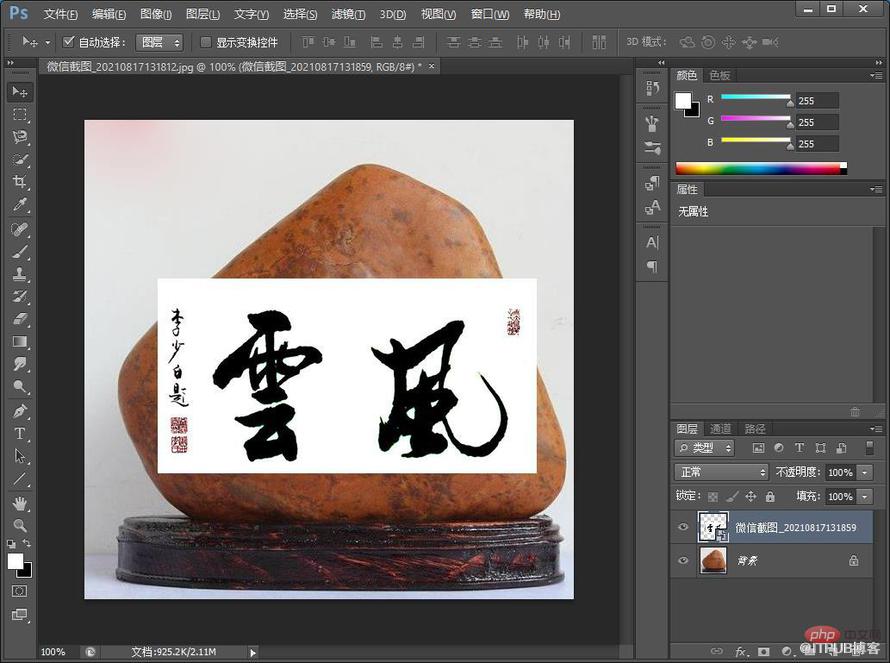This screenshot has width=890, height=663.
Task: Select the Move tool in the toolbox
Action: (x=20, y=92)
